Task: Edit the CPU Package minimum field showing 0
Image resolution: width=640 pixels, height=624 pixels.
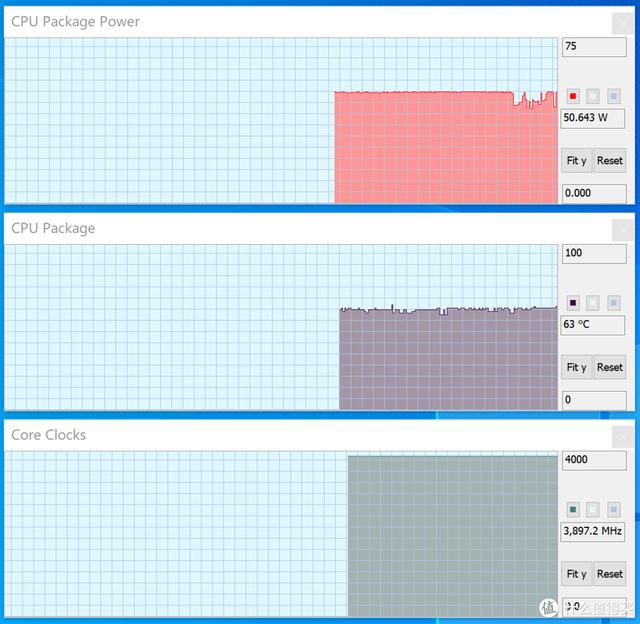Action: click(x=594, y=400)
